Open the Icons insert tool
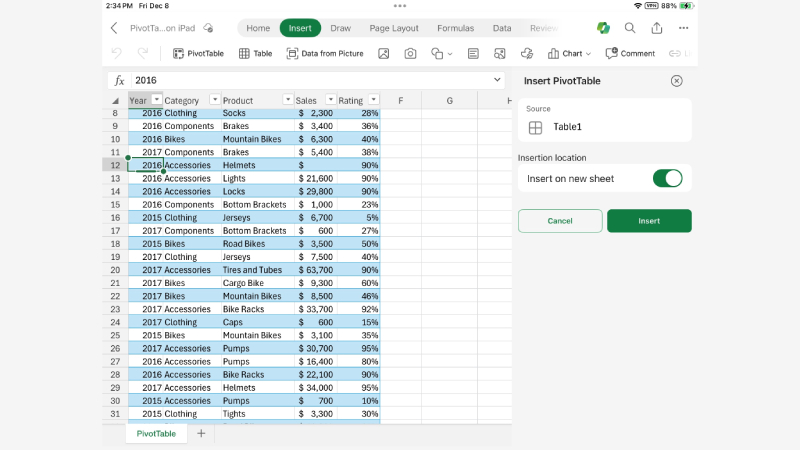Viewport: 800px width, 450px height. (500, 54)
